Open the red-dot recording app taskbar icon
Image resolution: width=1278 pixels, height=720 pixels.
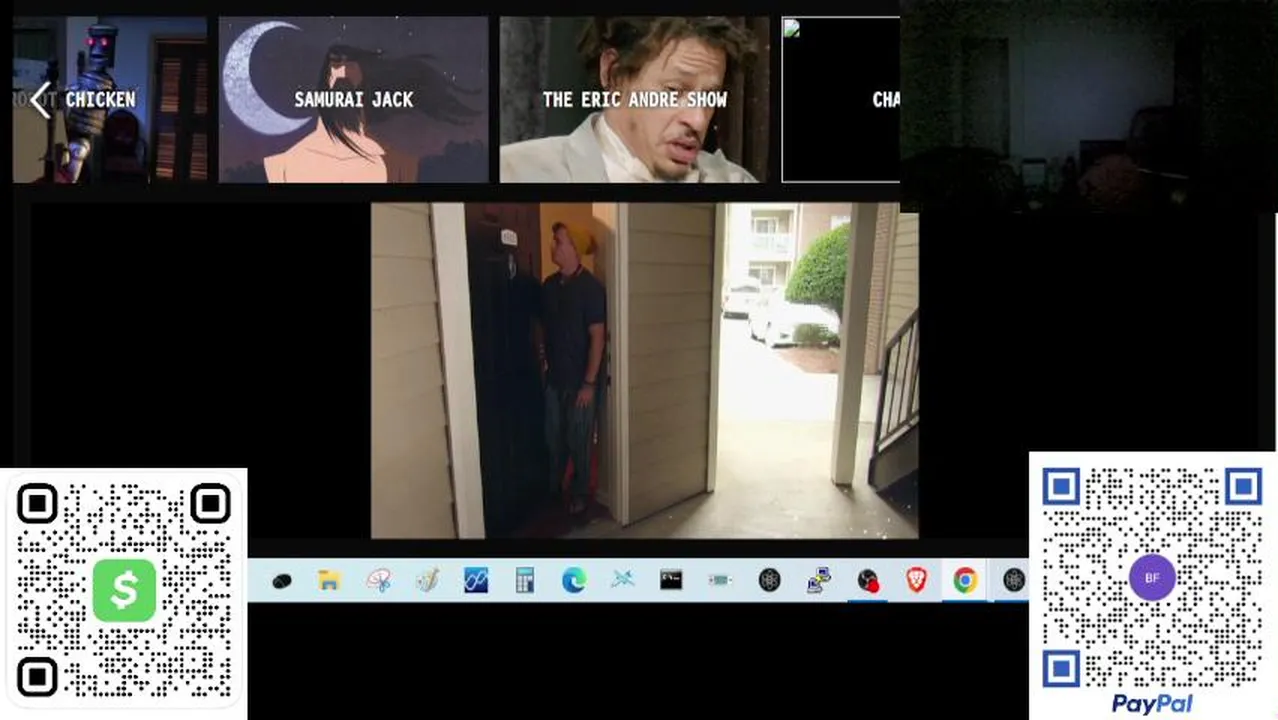[x=868, y=580]
